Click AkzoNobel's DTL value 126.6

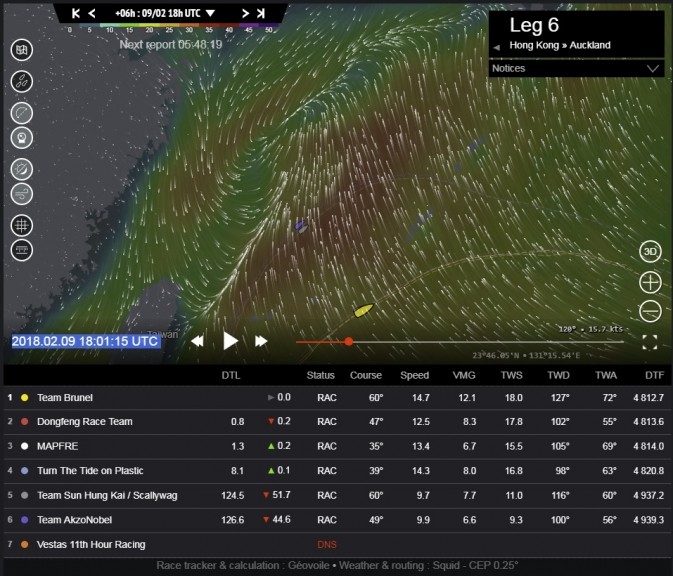point(232,520)
